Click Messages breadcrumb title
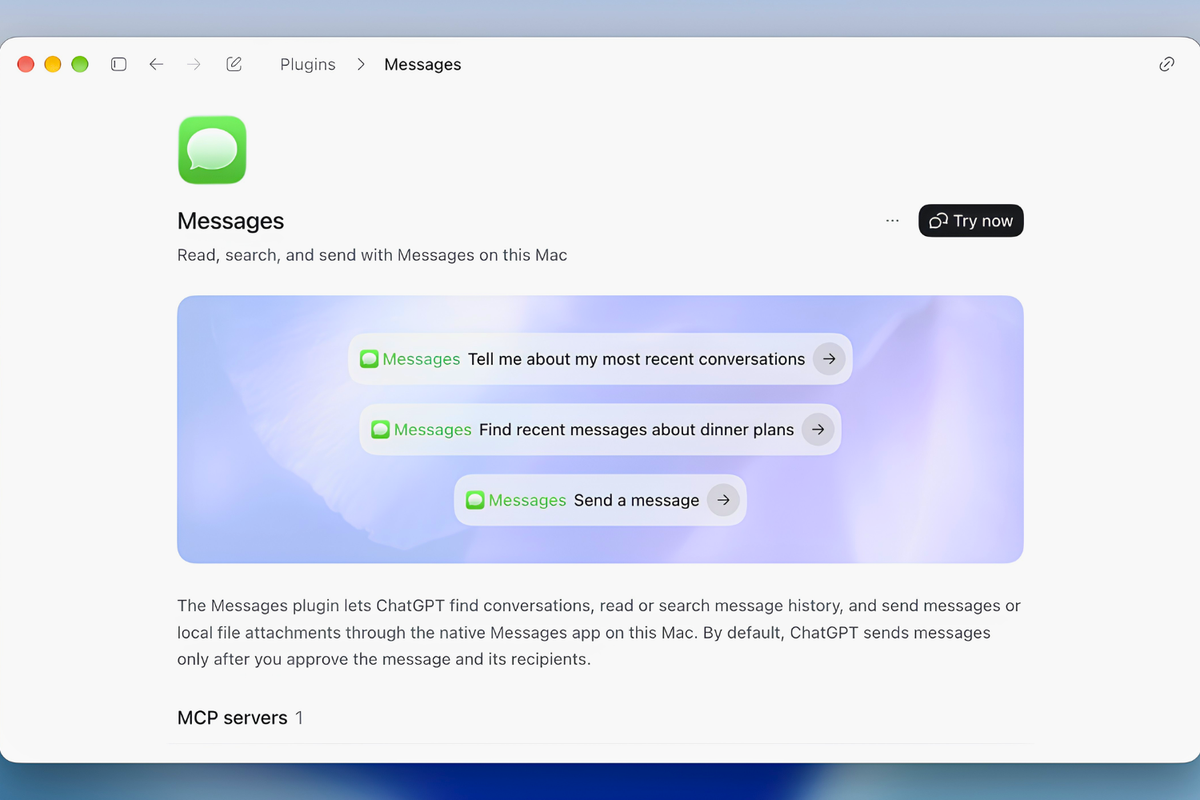Image resolution: width=1200 pixels, height=800 pixels. click(x=423, y=64)
